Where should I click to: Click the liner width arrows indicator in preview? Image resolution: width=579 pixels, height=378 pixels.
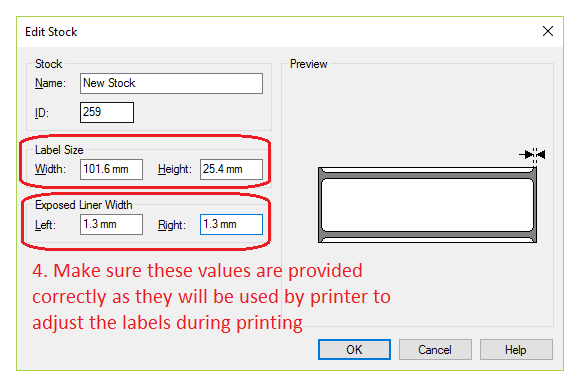(x=532, y=154)
